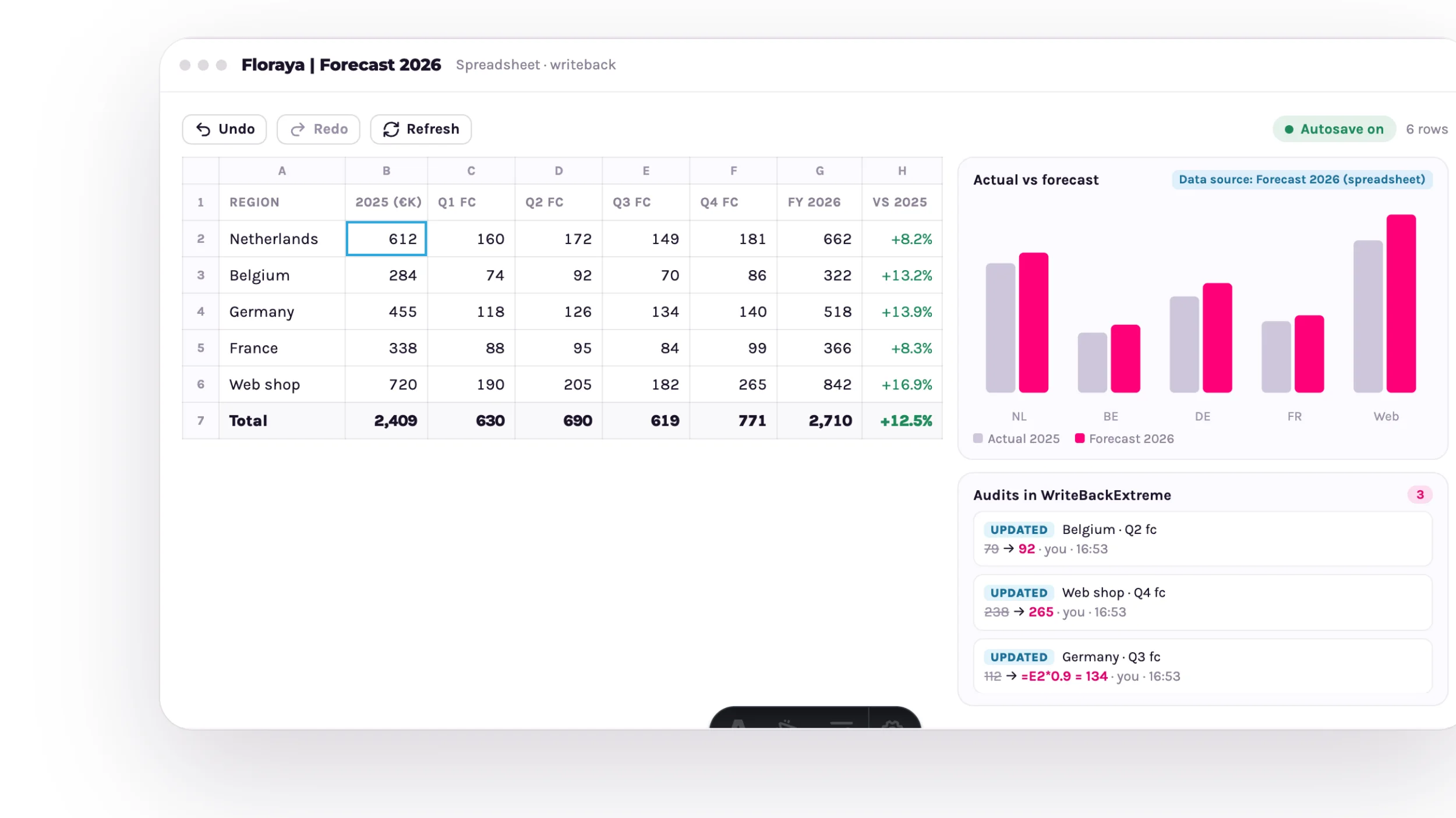Select row 4 number header

201,311
